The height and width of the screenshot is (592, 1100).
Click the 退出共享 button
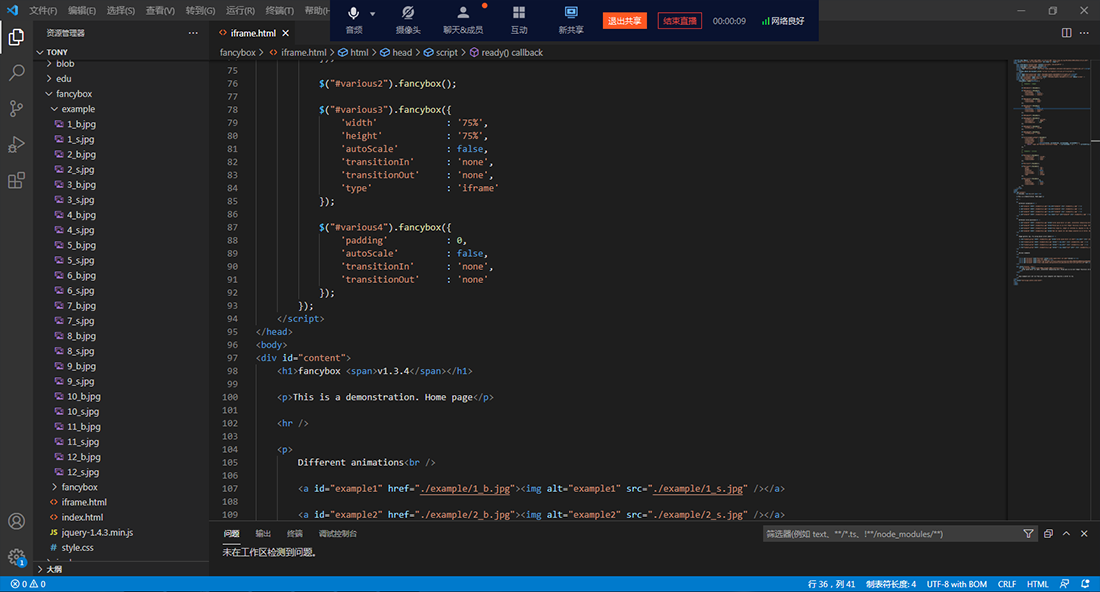[x=625, y=21]
